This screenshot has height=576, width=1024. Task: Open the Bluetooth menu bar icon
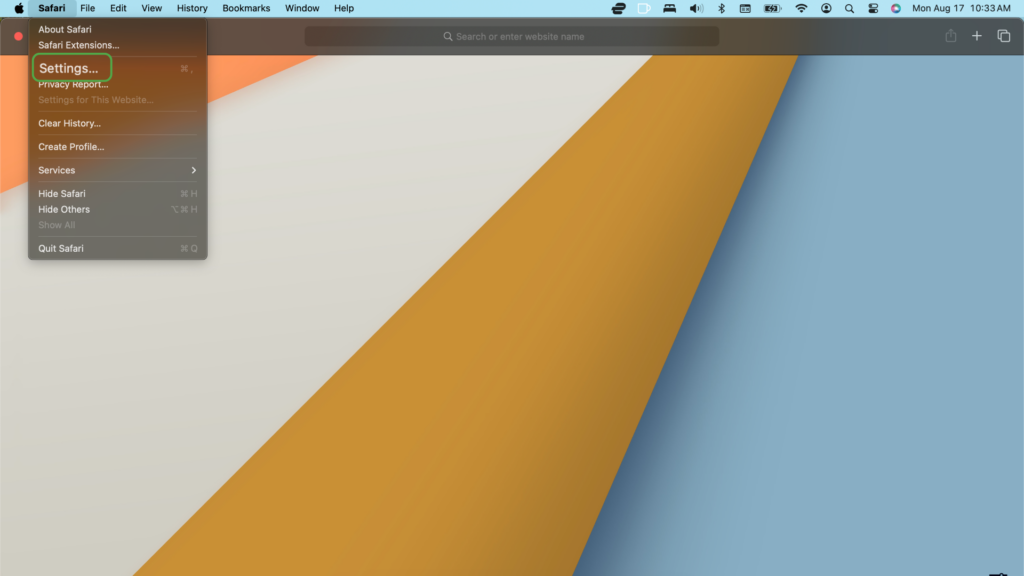pyautogui.click(x=722, y=8)
